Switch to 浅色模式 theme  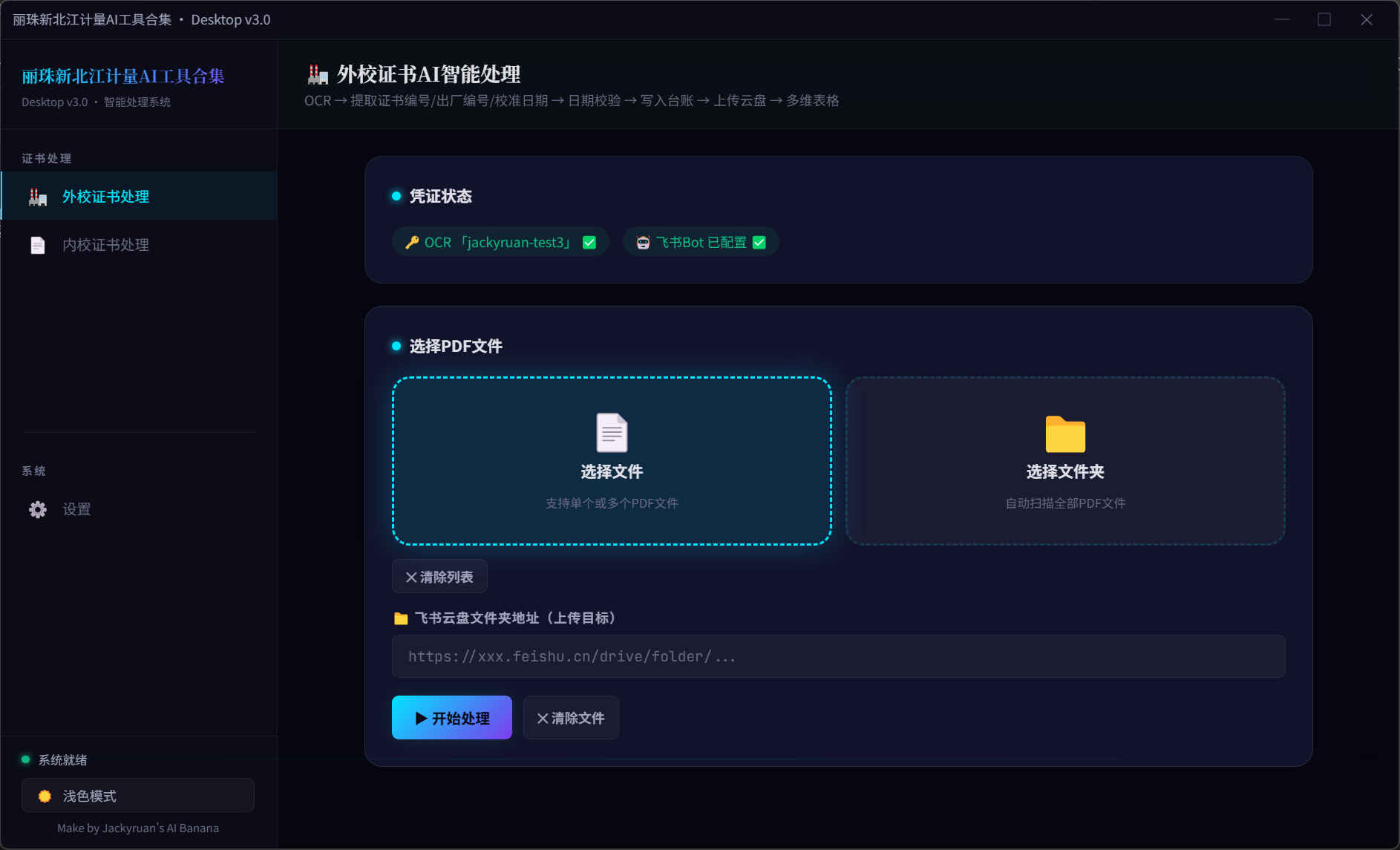138,796
